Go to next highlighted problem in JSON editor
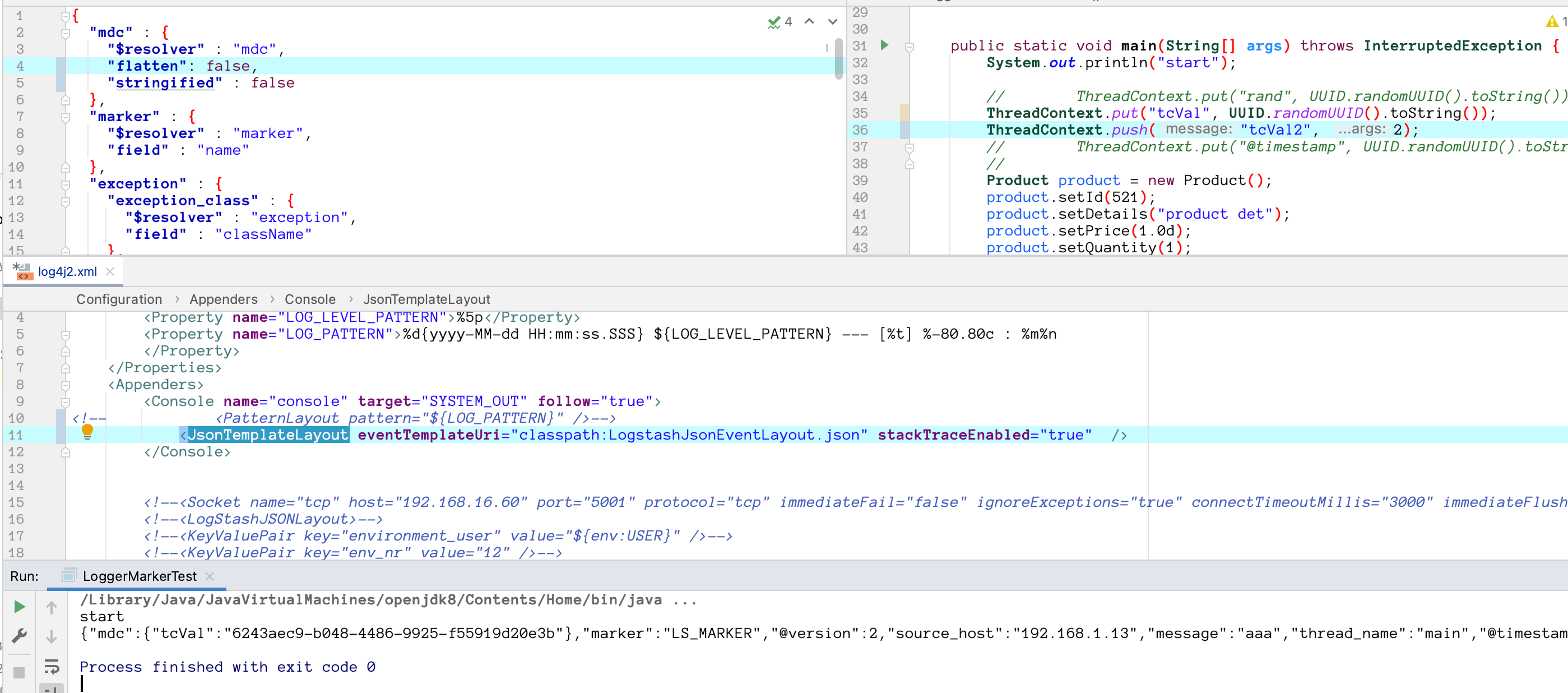This screenshot has width=1568, height=693. tap(832, 21)
